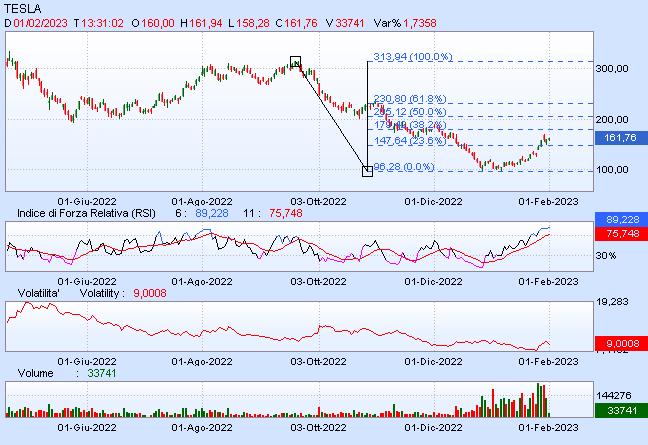Image resolution: width=648 pixels, height=445 pixels.
Task: Click the Var% value 1,7358
Action: tap(420, 23)
